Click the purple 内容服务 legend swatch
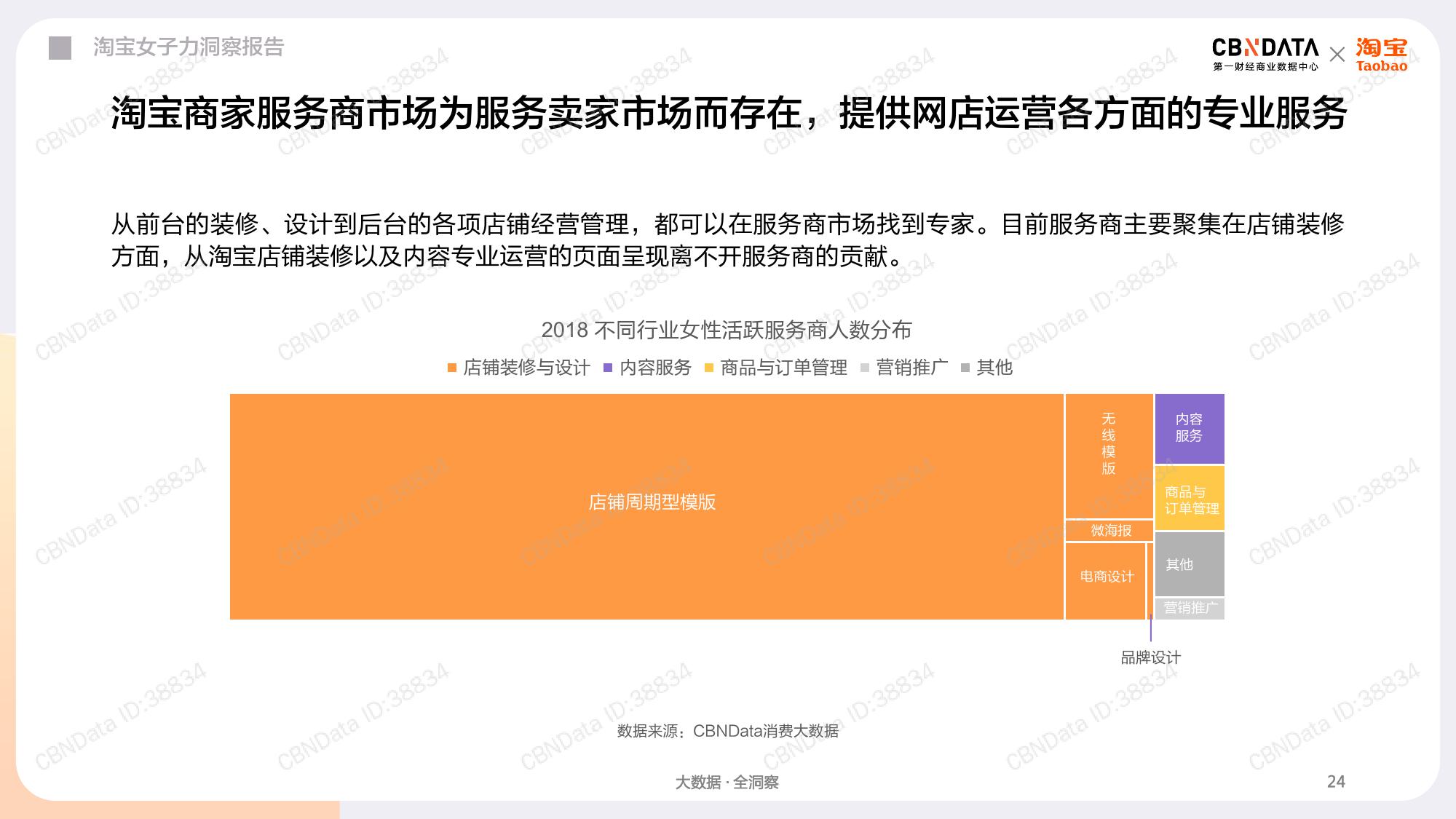This screenshot has height=819, width=1456. pyautogui.click(x=608, y=368)
